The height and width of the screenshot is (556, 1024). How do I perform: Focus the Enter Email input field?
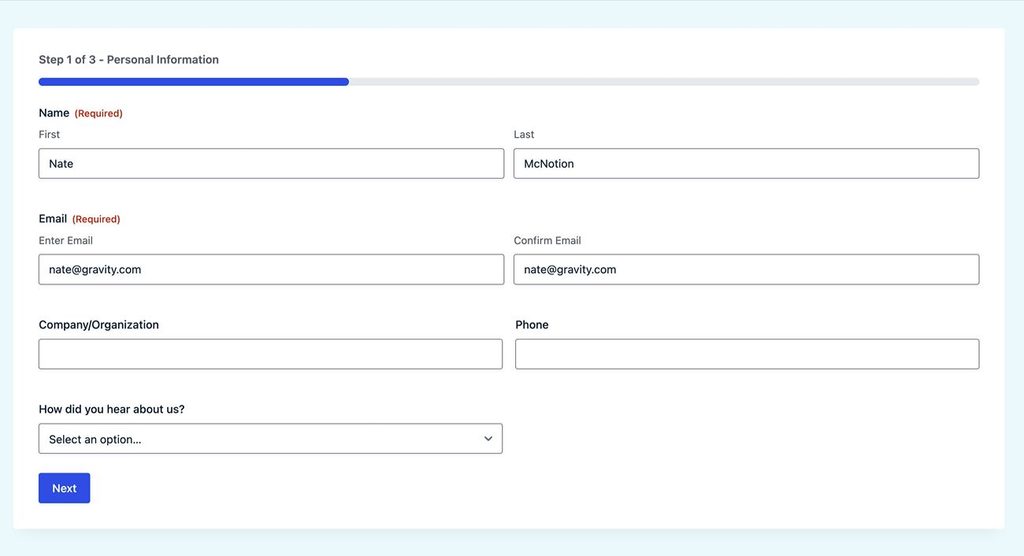[x=271, y=269]
